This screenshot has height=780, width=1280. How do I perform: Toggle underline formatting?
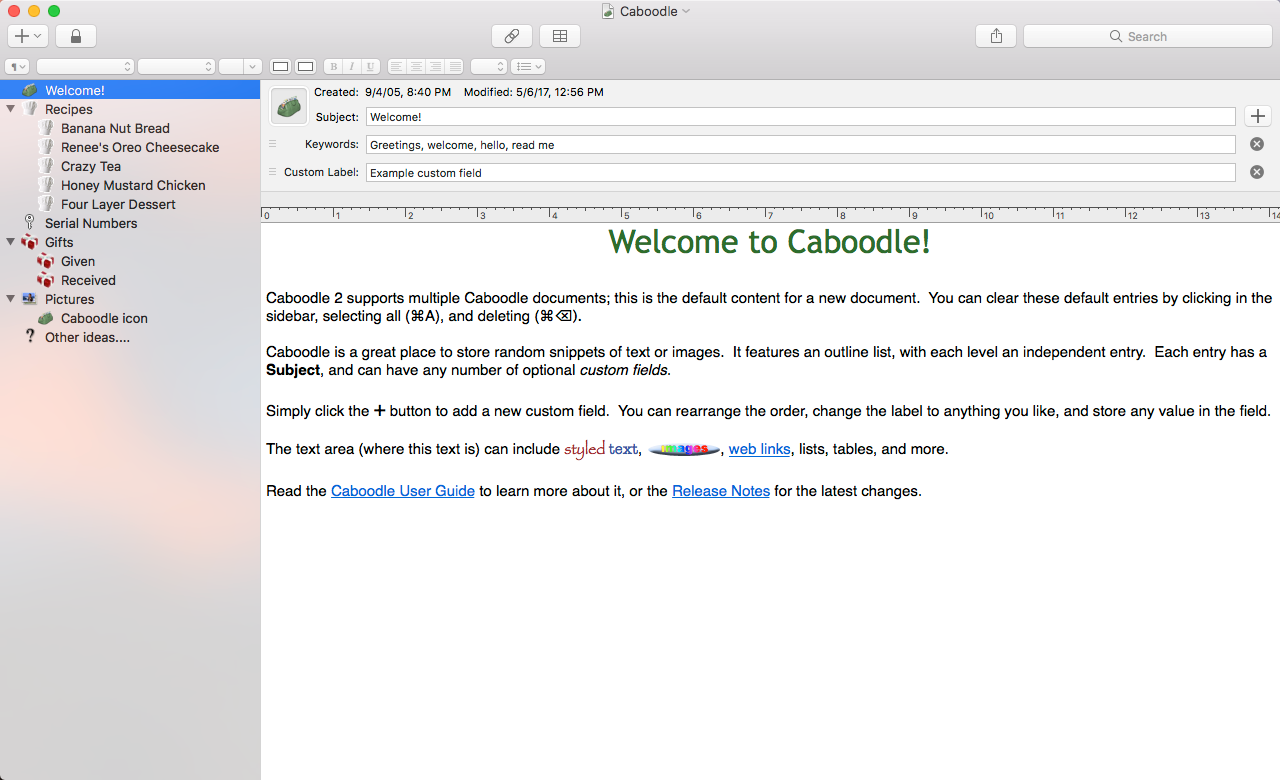coord(371,67)
